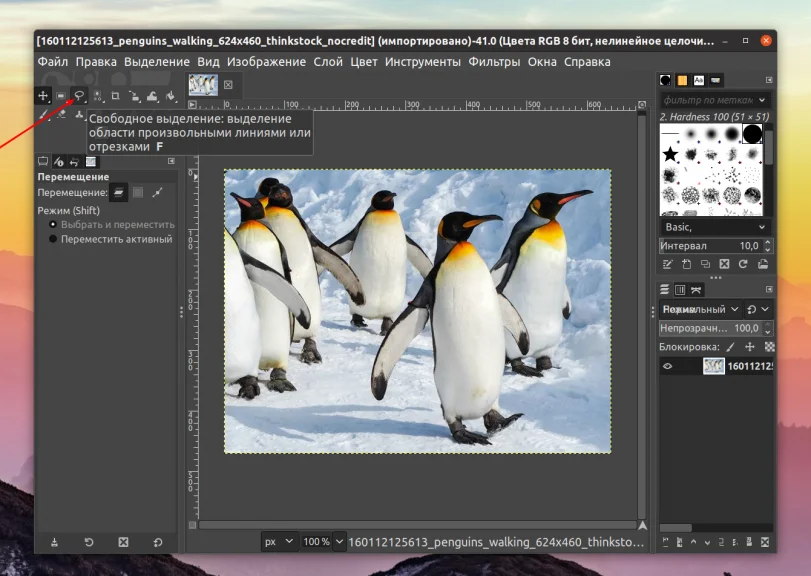Click the "Create a new brush" button
The width and height of the screenshot is (811, 576).
[x=687, y=264]
